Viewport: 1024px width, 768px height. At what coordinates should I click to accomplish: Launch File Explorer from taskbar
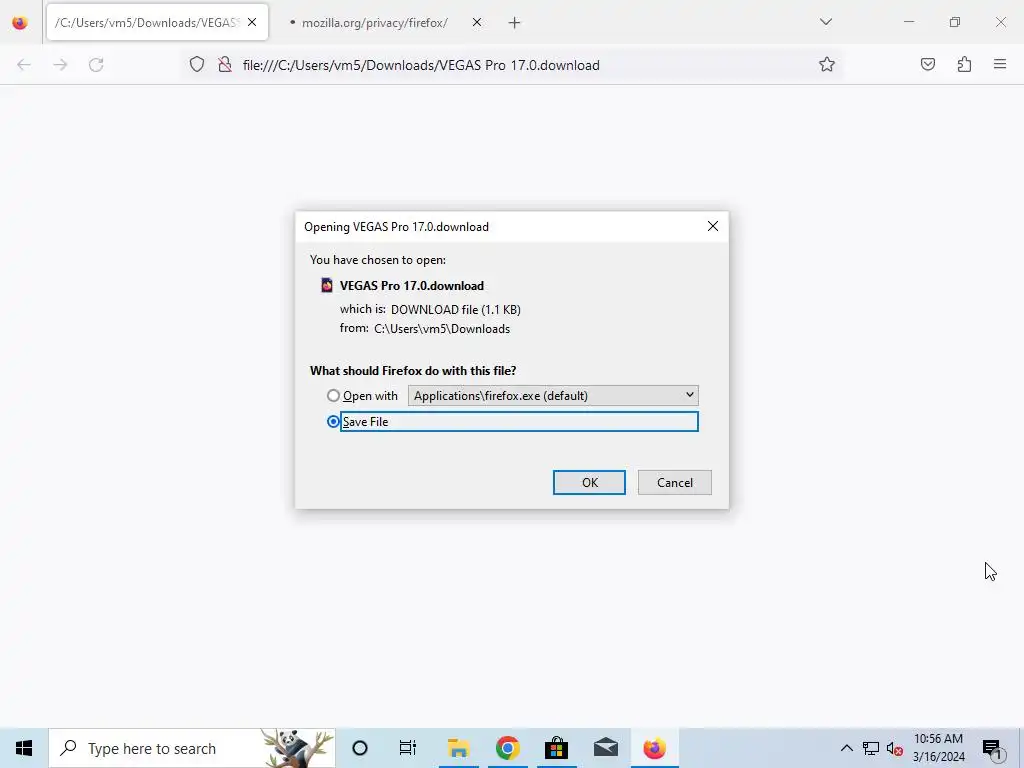(458, 748)
